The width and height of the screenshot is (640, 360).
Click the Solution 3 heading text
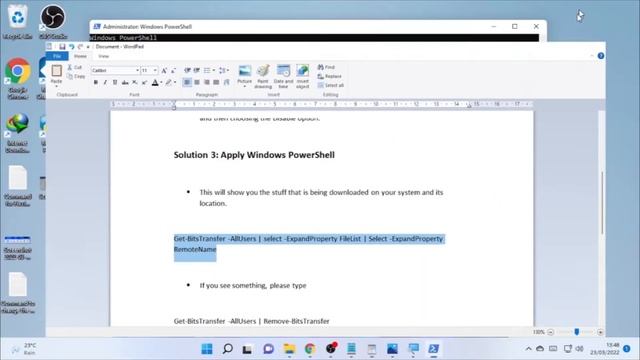(254, 155)
